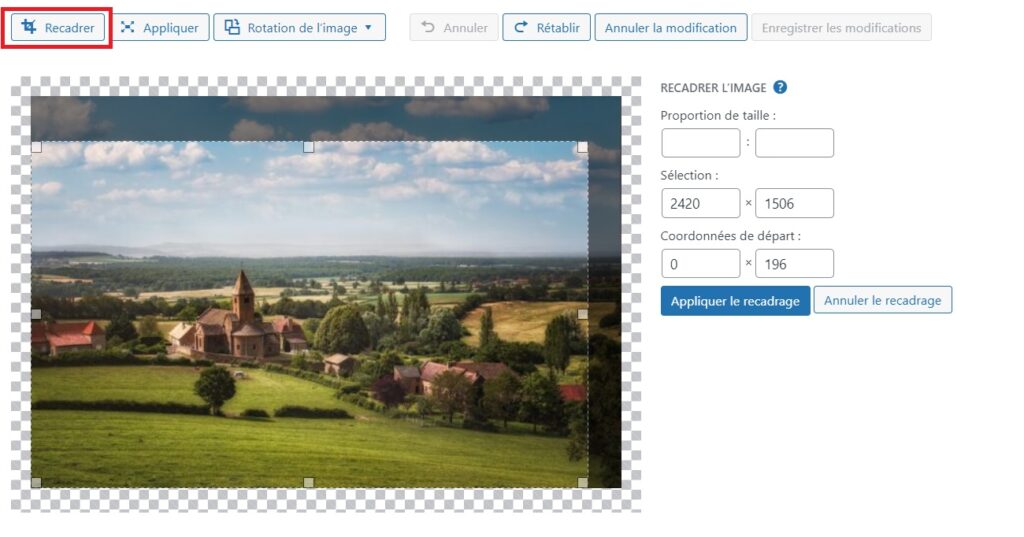Focus the first Proportion de taille field
Image resolution: width=1024 pixels, height=537 pixels.
[700, 143]
